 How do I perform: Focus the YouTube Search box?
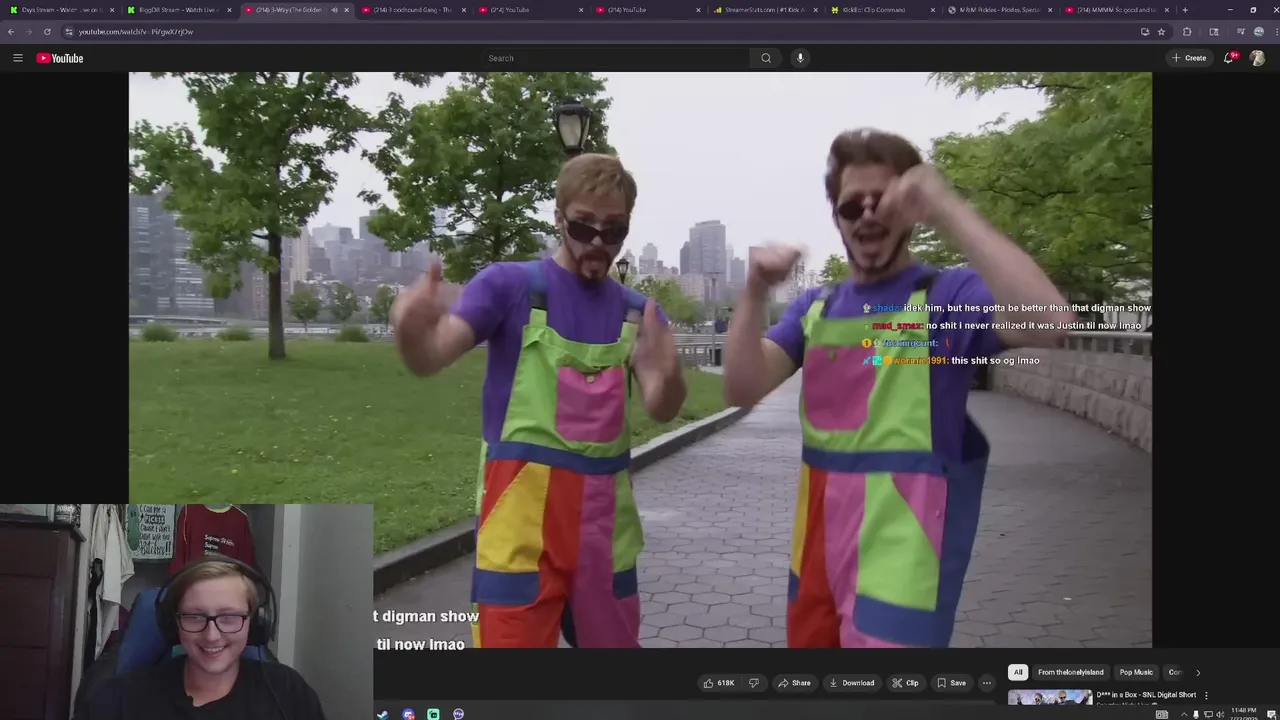(617, 58)
